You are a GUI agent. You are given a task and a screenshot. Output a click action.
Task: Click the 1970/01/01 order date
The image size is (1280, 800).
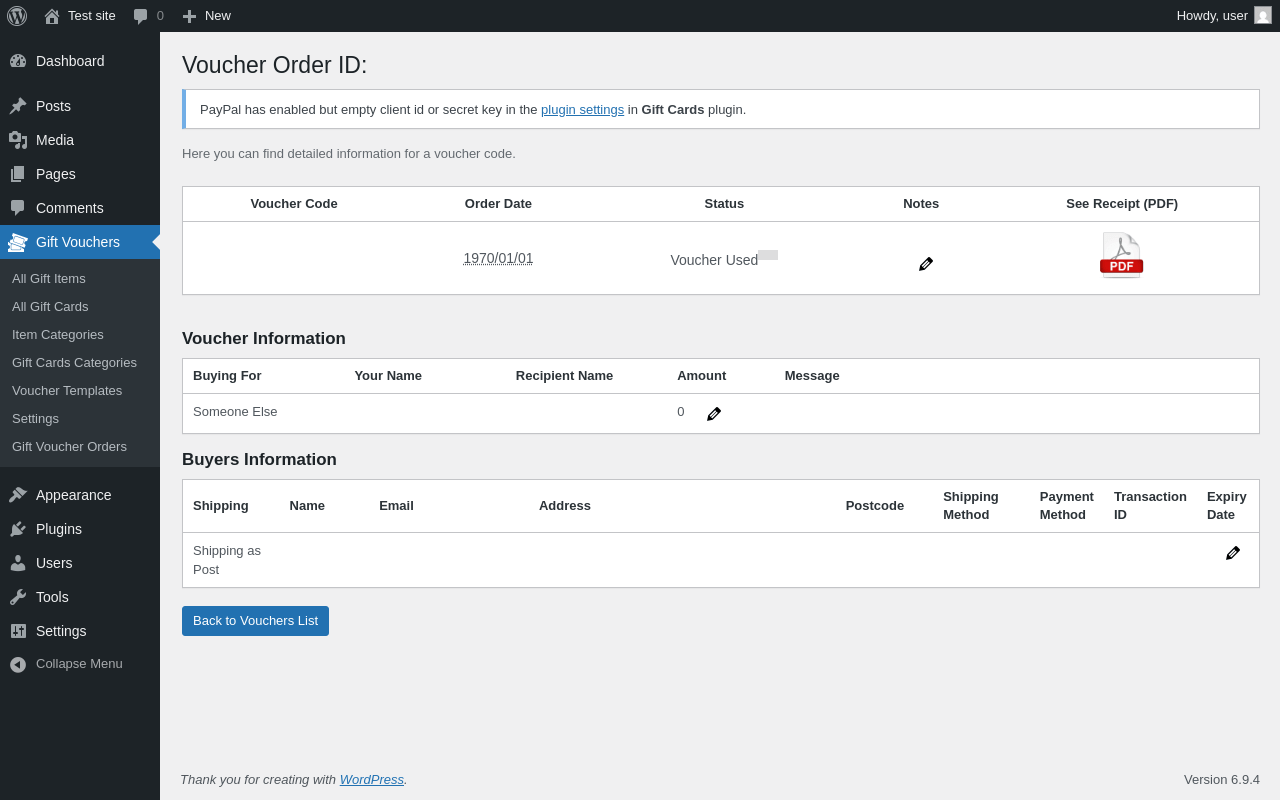click(498, 258)
